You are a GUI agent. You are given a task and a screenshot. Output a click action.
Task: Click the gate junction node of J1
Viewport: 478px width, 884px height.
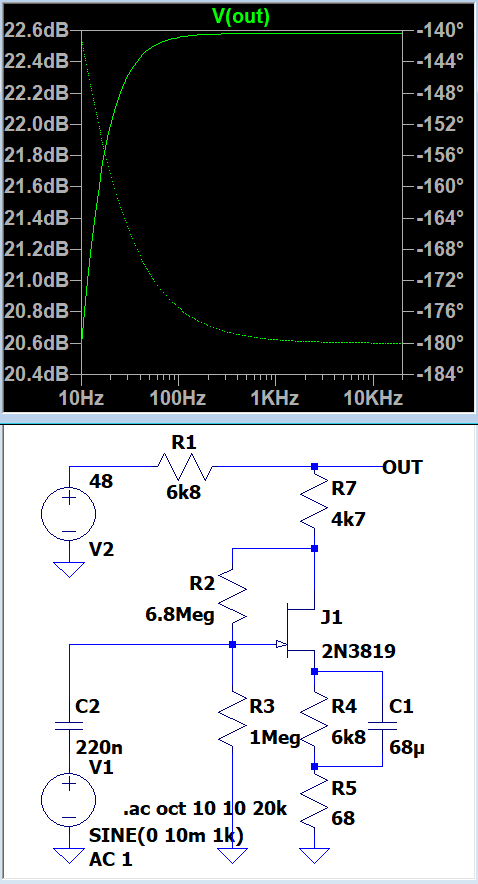click(x=232, y=644)
